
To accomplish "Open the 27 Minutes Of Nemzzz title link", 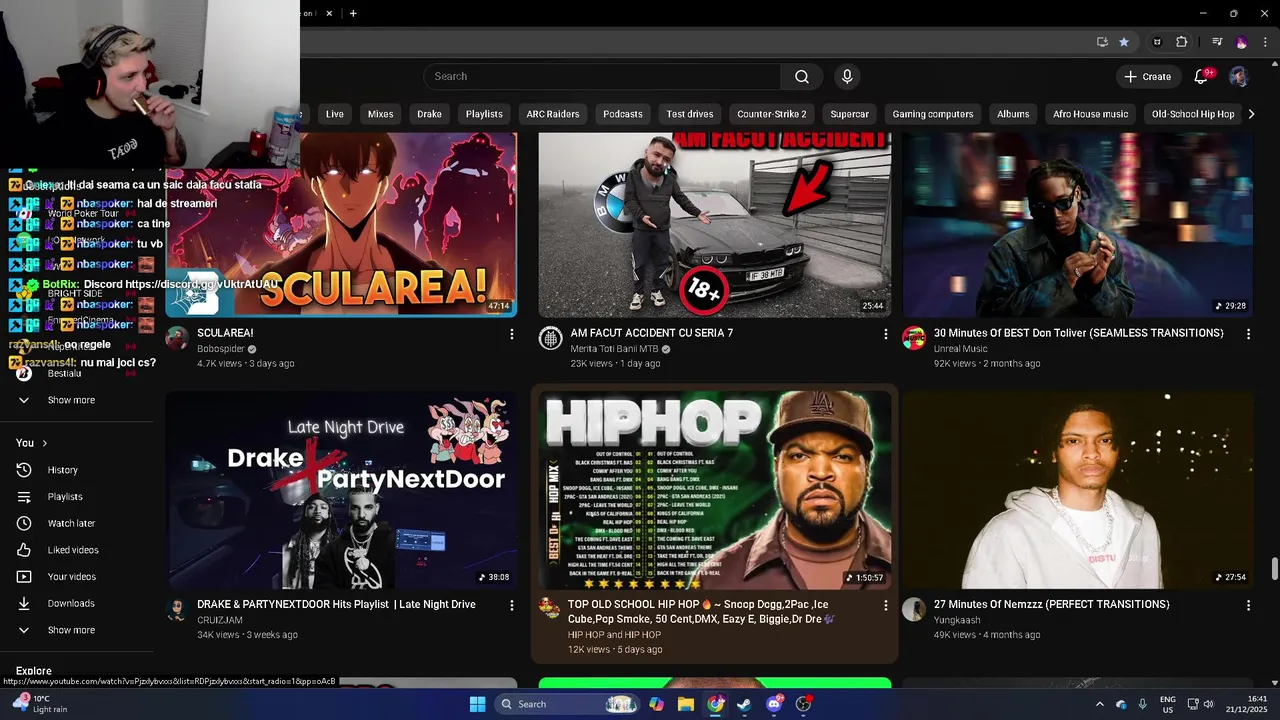I will 1051,605.
